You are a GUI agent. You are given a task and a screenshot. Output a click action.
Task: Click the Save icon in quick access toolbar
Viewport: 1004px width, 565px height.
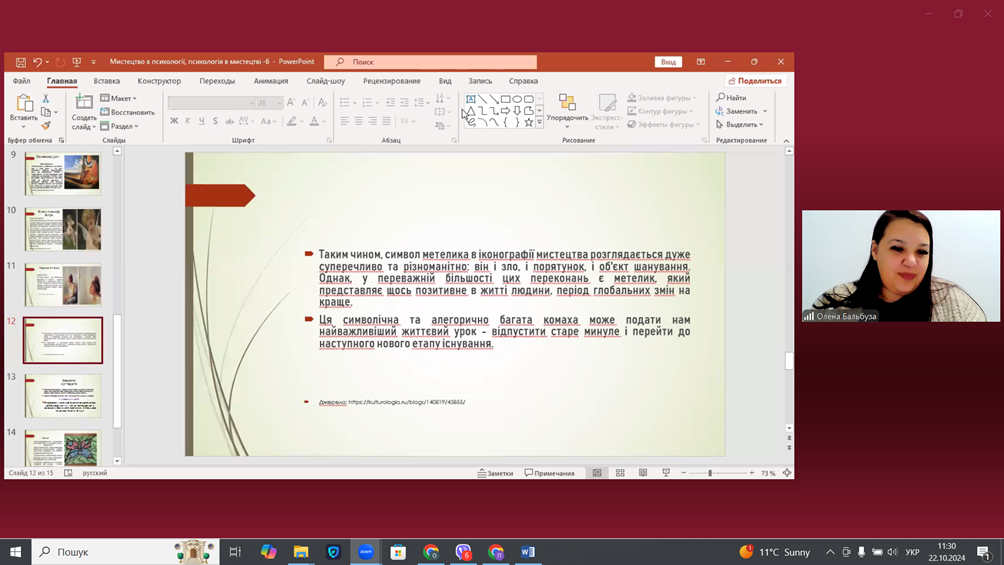tap(20, 62)
